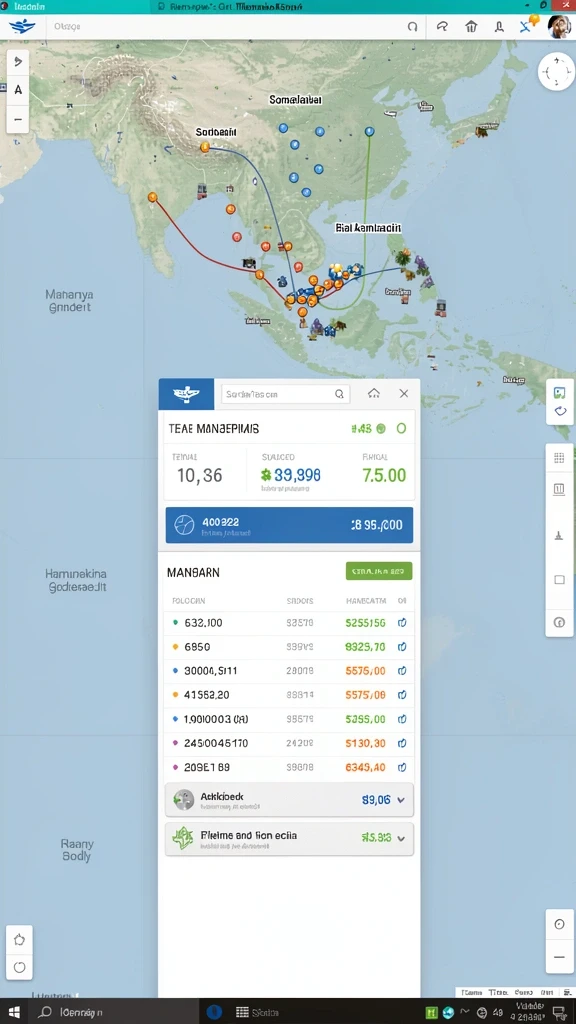Open the Windows Start button
This screenshot has width=576, height=1024.
tap(14, 1012)
